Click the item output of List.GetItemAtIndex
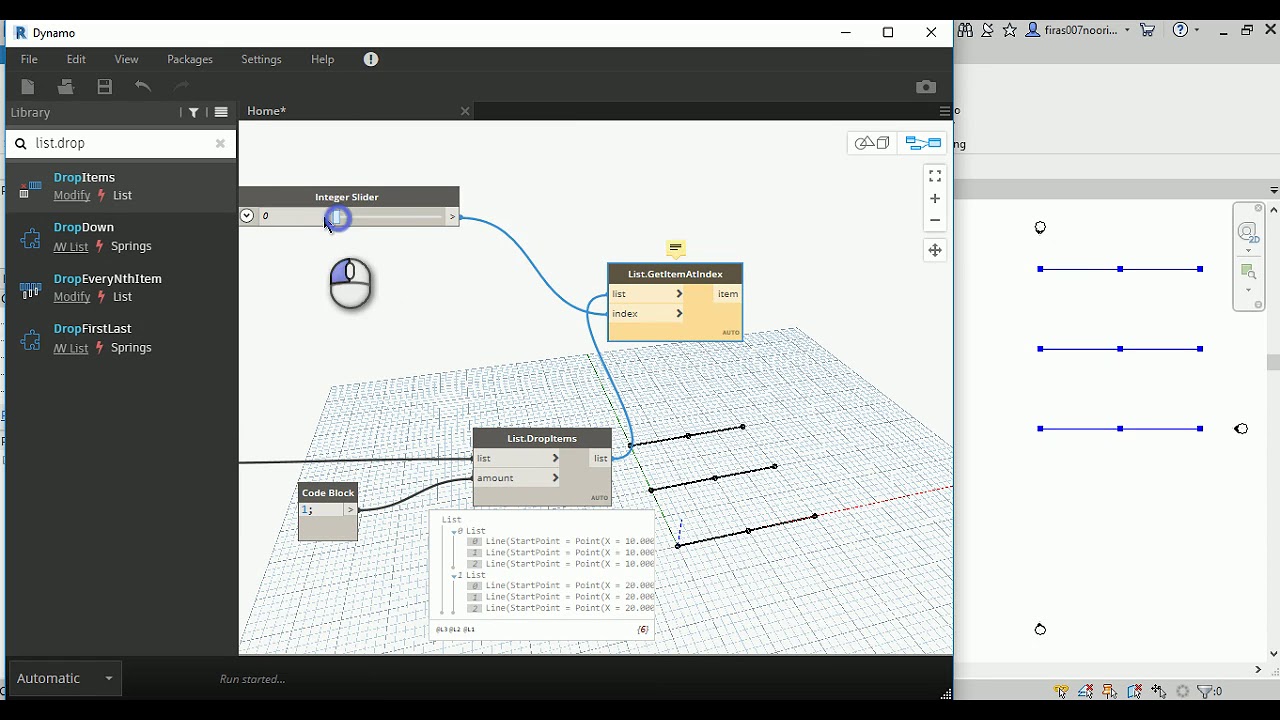 tap(727, 294)
